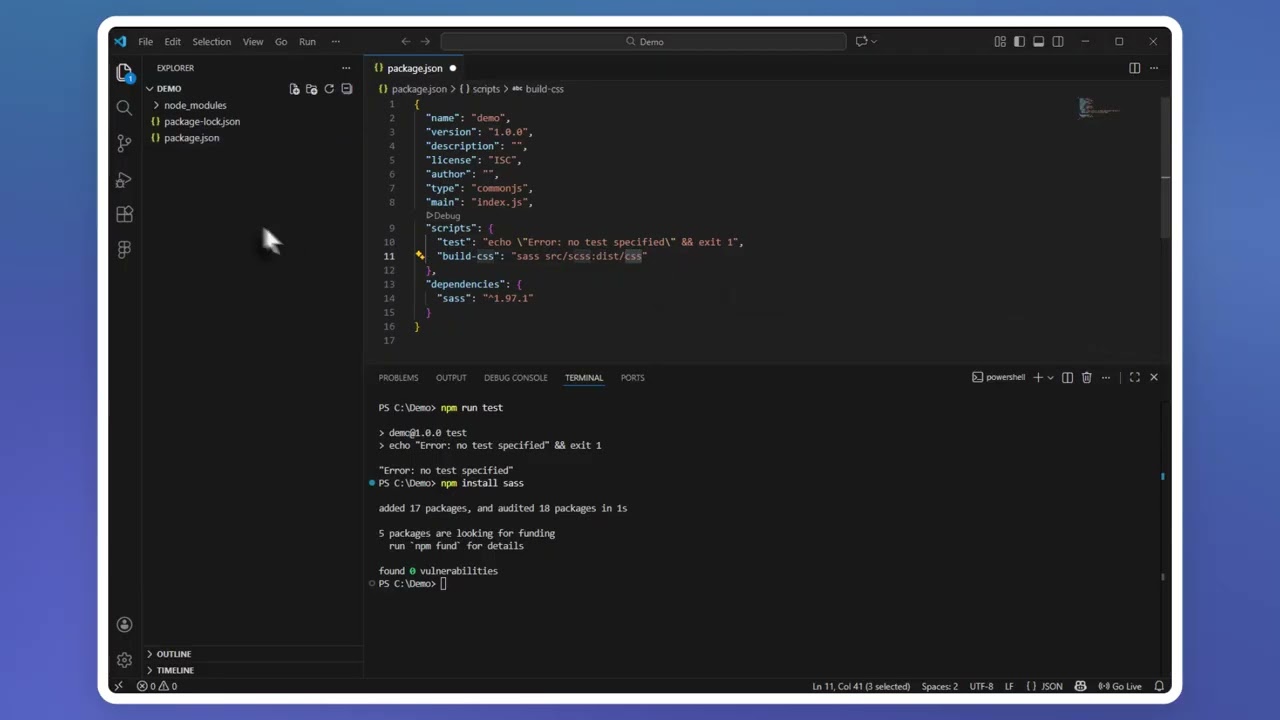This screenshot has height=720, width=1280.
Task: Open the Explorer view in activity bar
Action: pos(124,72)
